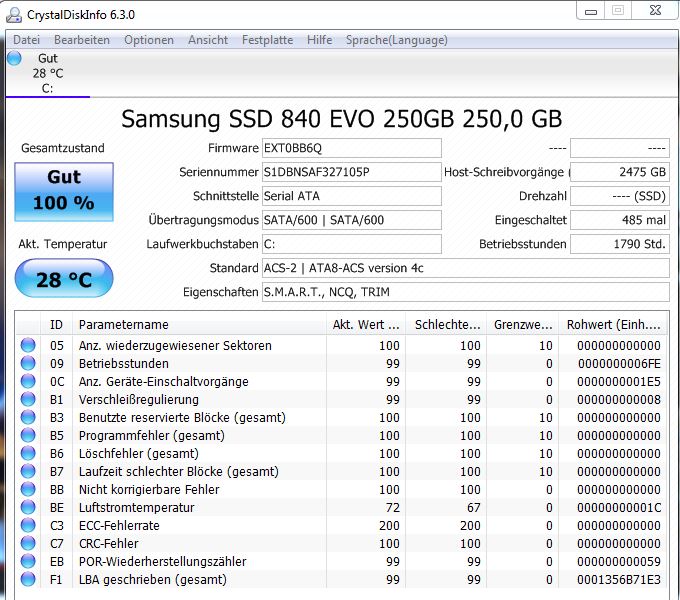Click status icon for F1 LBA geschrieben row
The width and height of the screenshot is (680, 600).
pyautogui.click(x=28, y=579)
